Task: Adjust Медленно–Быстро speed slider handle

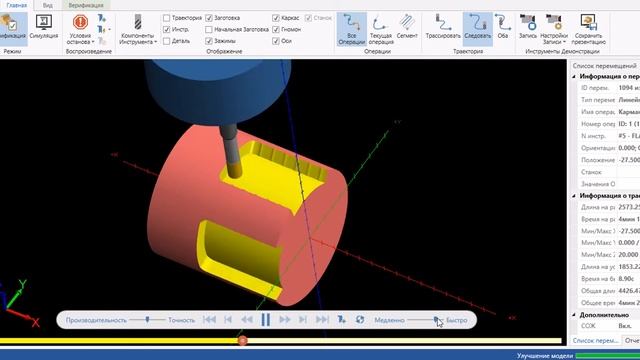Action: tap(436, 320)
